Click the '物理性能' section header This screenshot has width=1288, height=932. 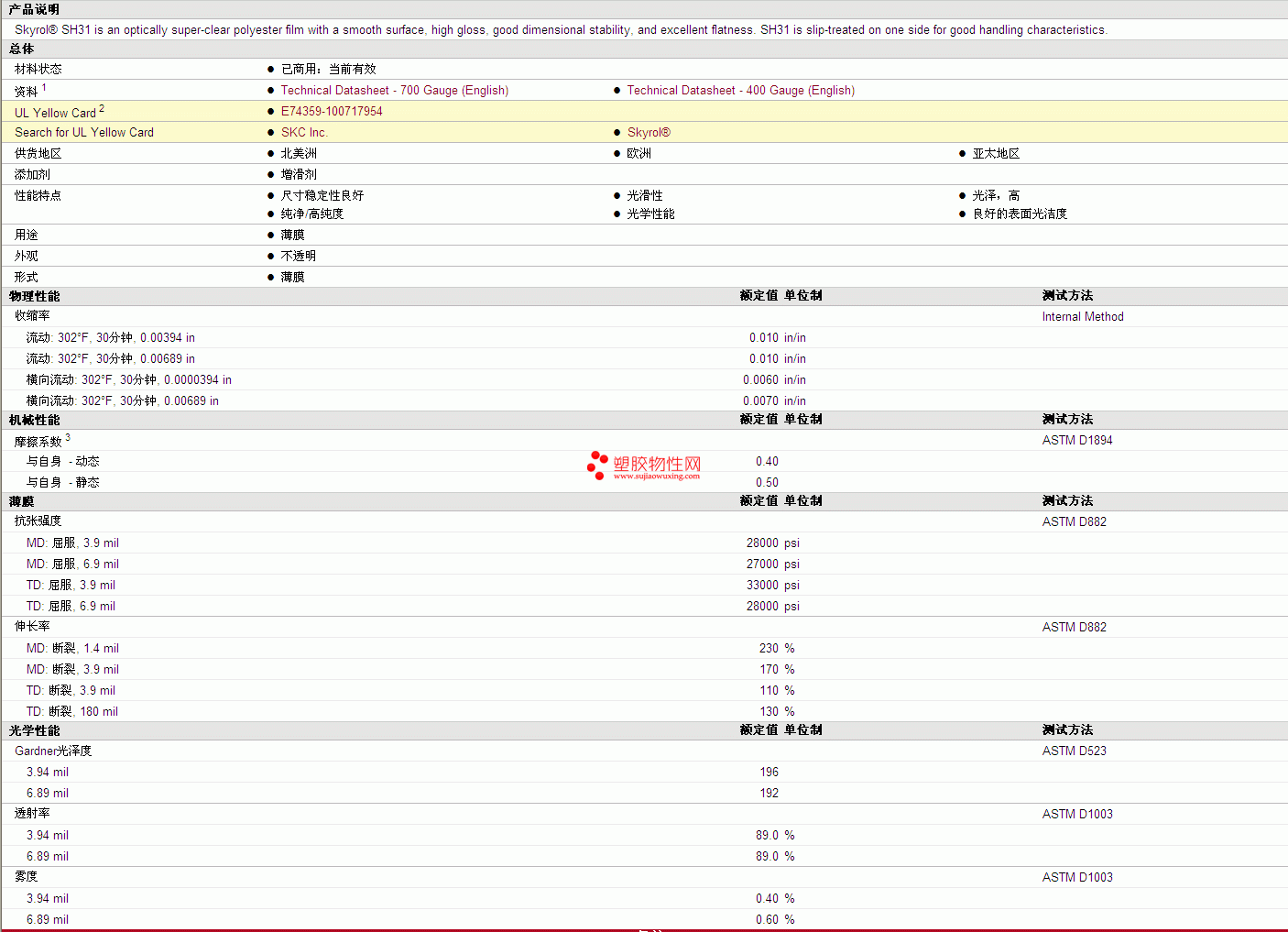pos(34,296)
